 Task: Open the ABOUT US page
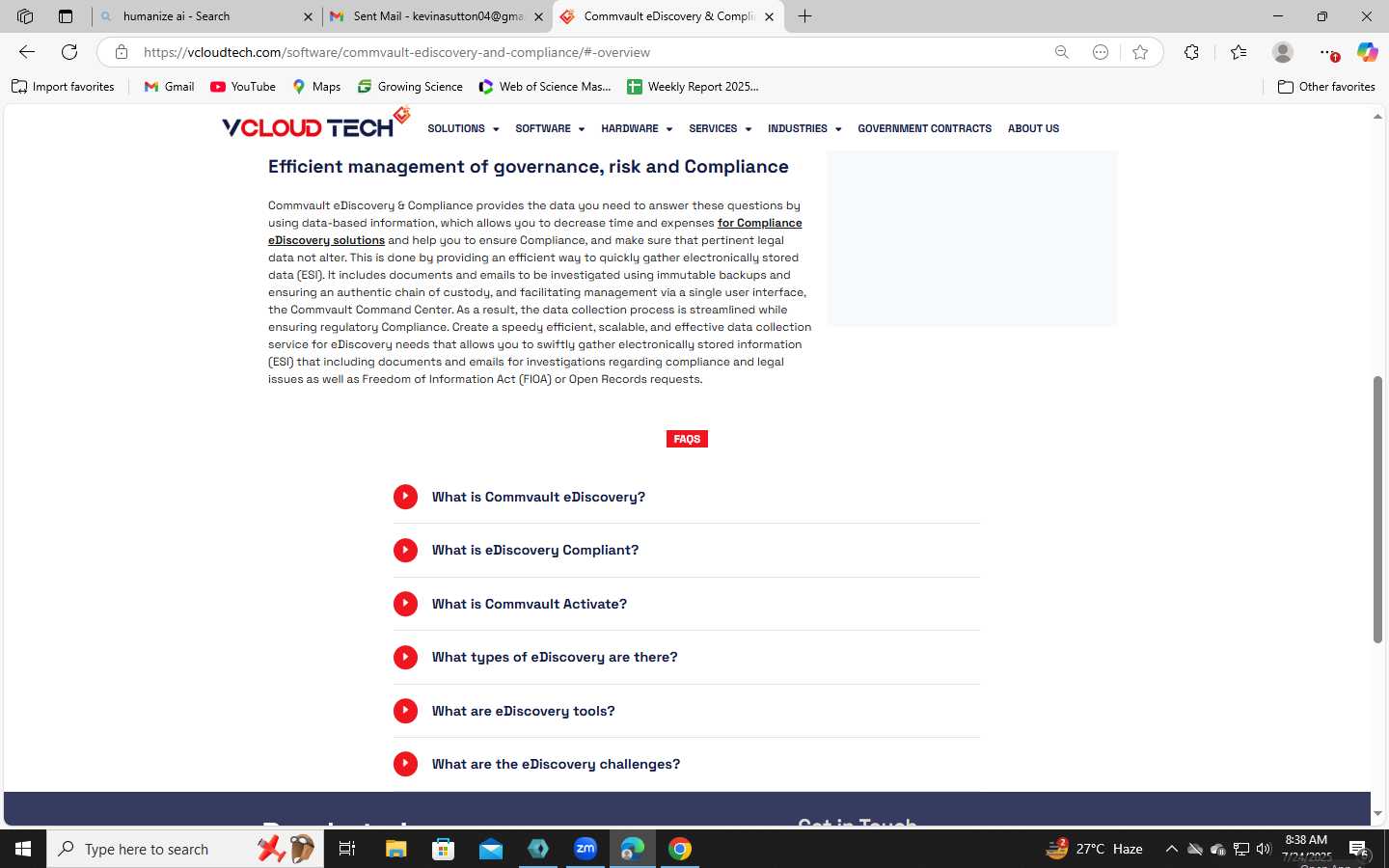tap(1033, 128)
